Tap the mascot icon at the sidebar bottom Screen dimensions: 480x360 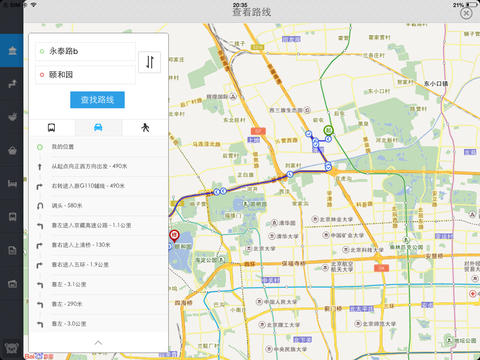12,348
